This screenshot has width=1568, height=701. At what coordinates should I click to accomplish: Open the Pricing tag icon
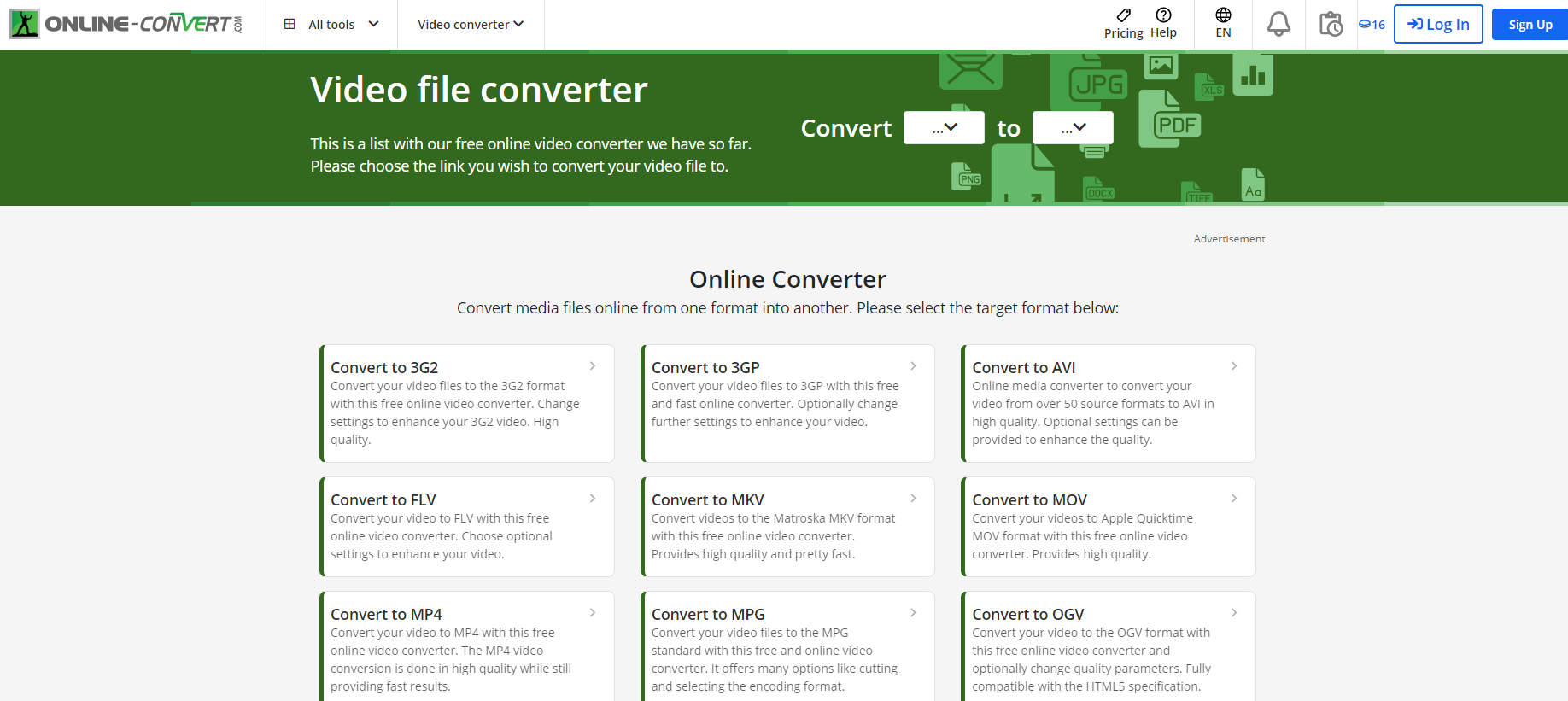(x=1124, y=15)
